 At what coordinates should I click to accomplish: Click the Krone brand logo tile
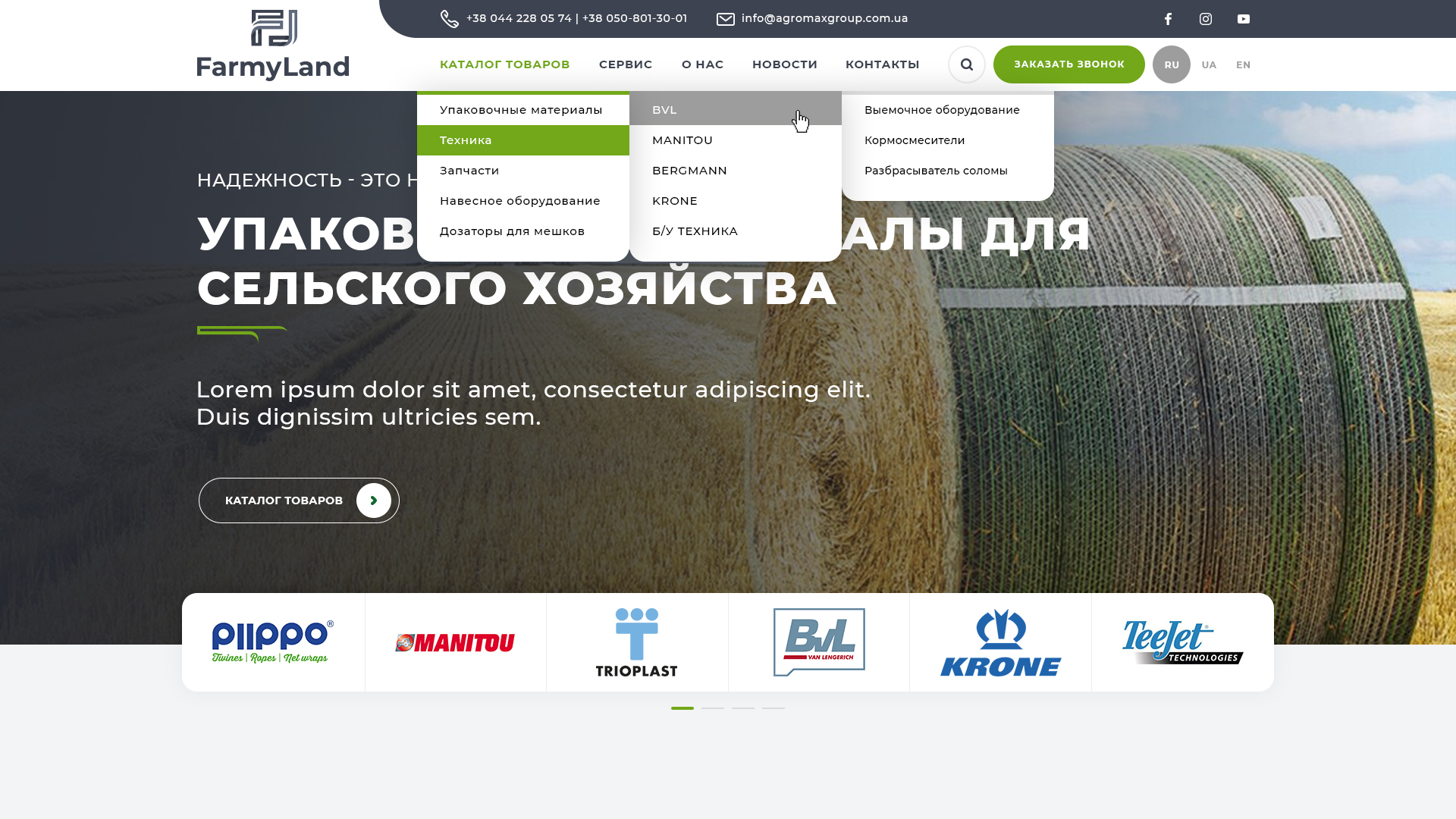coord(1000,642)
